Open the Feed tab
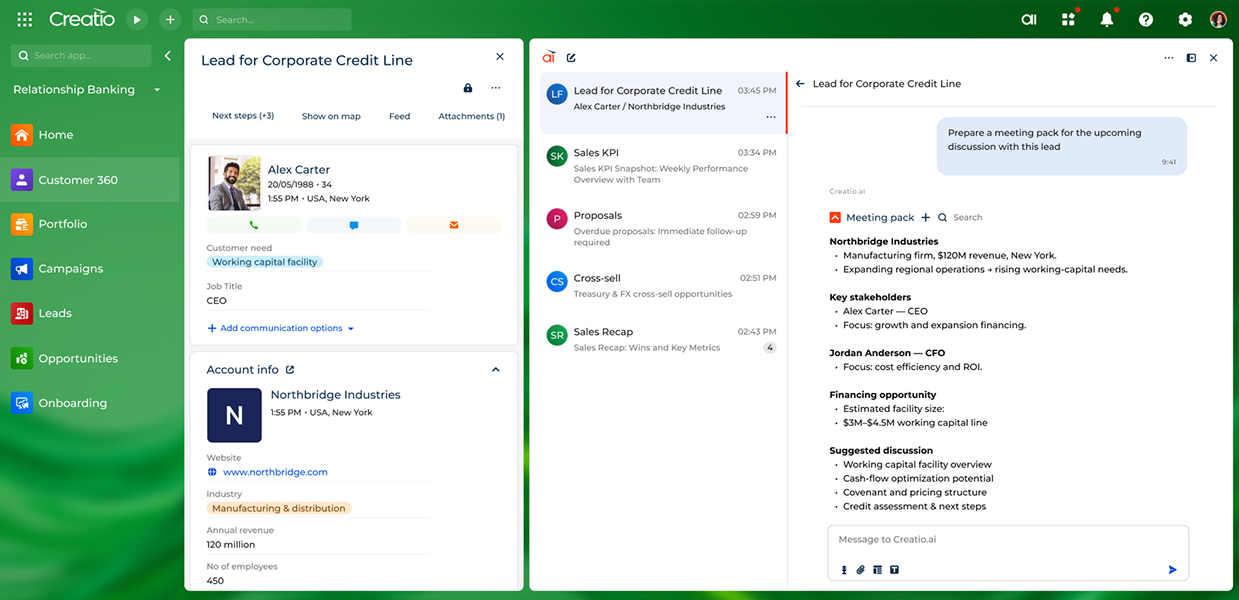The image size is (1239, 600). [x=400, y=116]
